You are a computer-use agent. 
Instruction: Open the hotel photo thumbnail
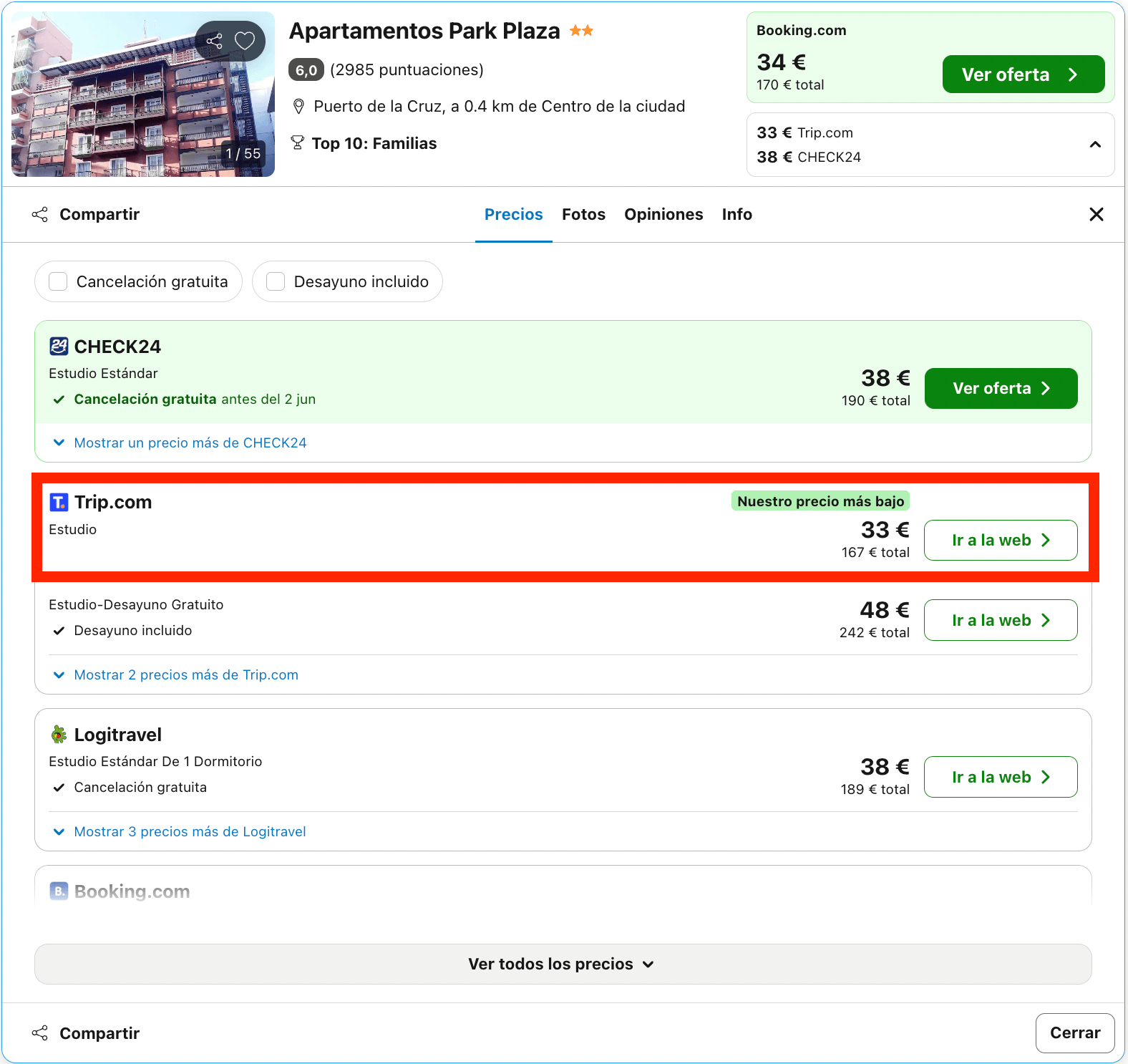143,94
